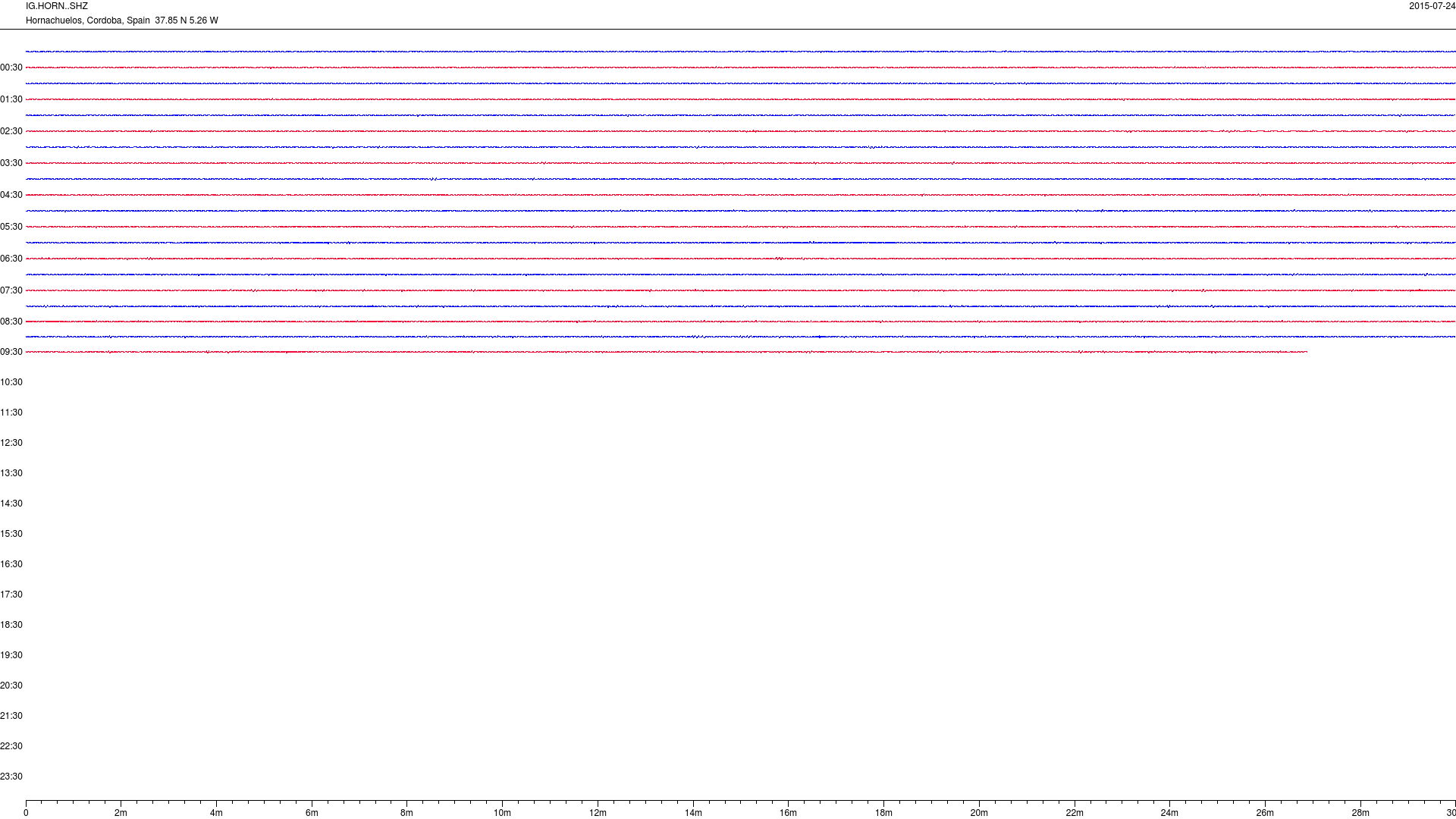
Task: Click the 20:30 time label
Action: click(x=11, y=686)
